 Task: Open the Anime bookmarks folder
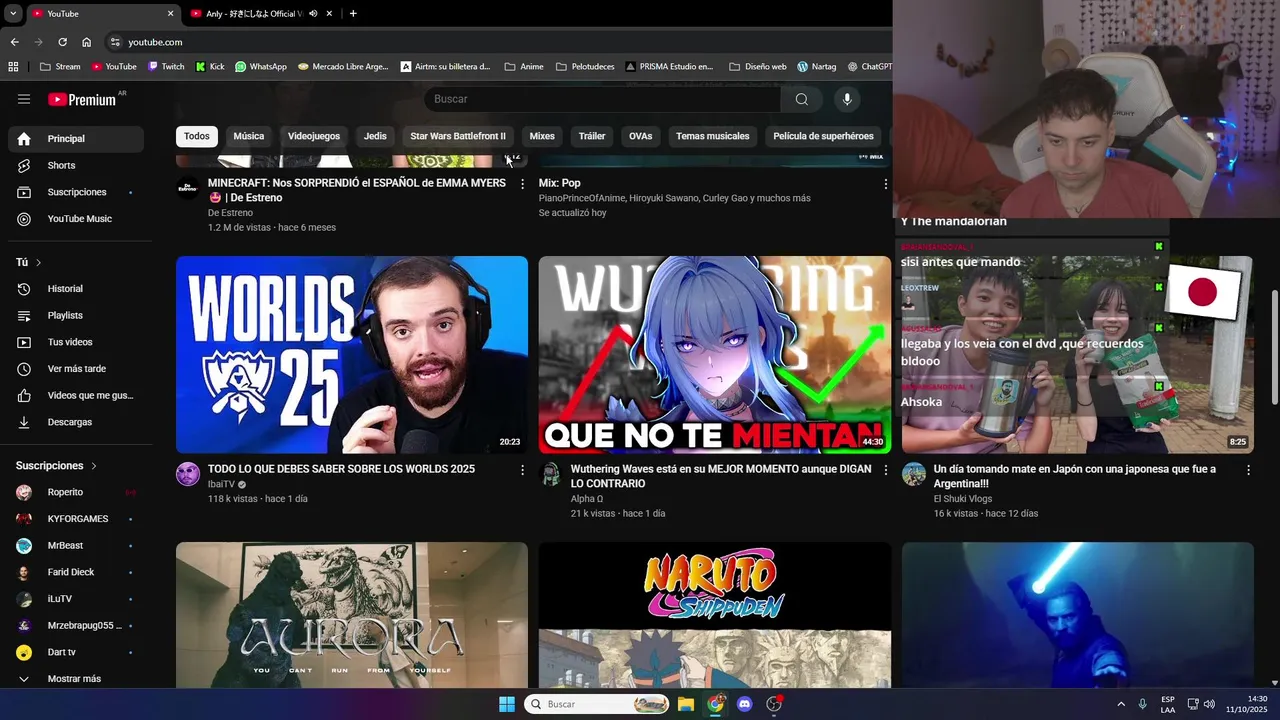pyautogui.click(x=524, y=67)
